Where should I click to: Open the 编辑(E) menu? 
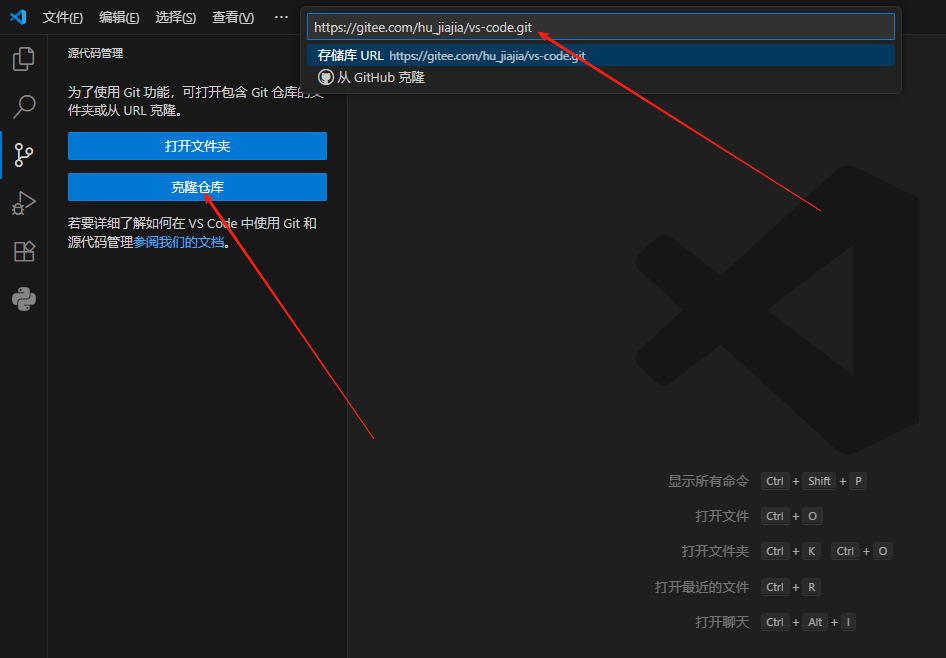coord(119,17)
